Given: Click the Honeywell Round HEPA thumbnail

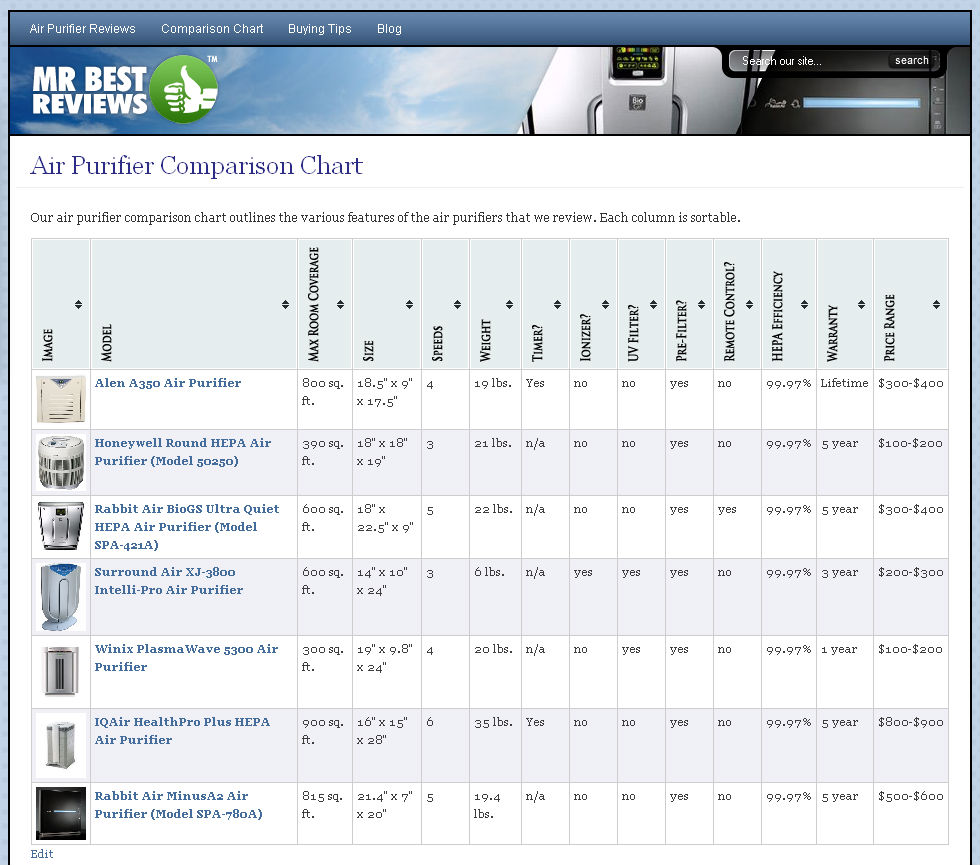Looking at the screenshot, I should coord(61,462).
